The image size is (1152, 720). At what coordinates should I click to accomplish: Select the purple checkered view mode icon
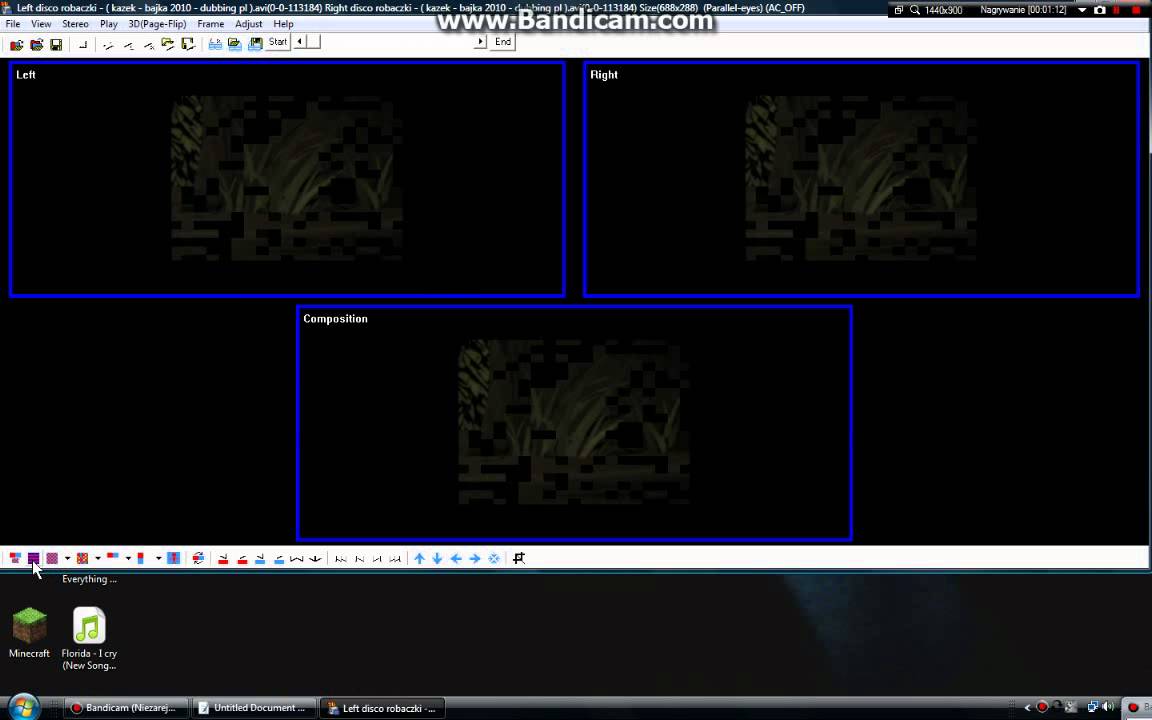click(x=52, y=558)
